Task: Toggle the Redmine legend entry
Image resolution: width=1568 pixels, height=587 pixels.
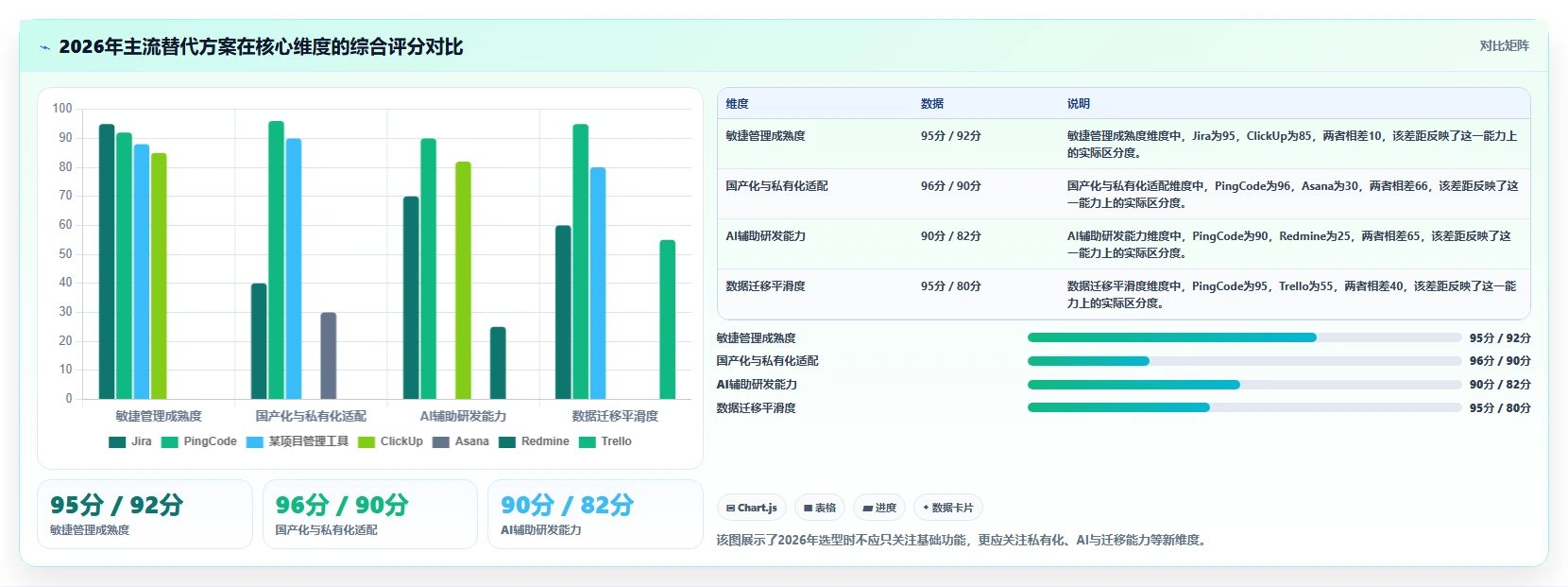Action: [x=534, y=441]
